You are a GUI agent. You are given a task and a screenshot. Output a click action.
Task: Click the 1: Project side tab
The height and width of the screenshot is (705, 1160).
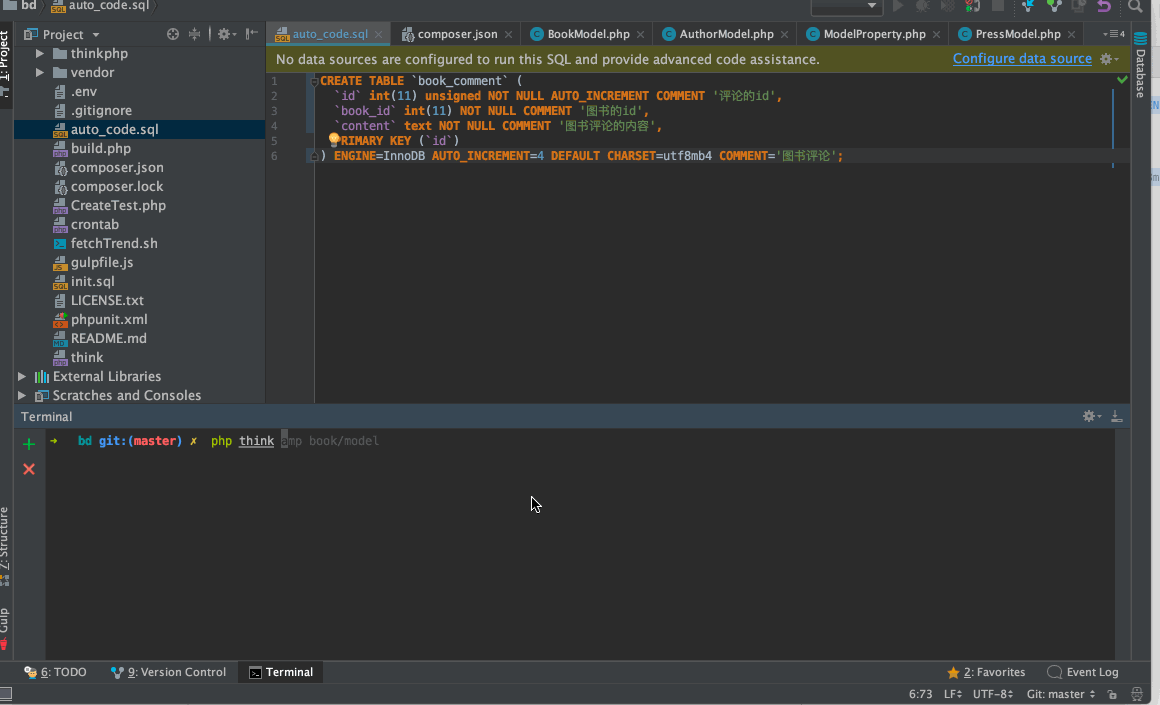(5, 62)
